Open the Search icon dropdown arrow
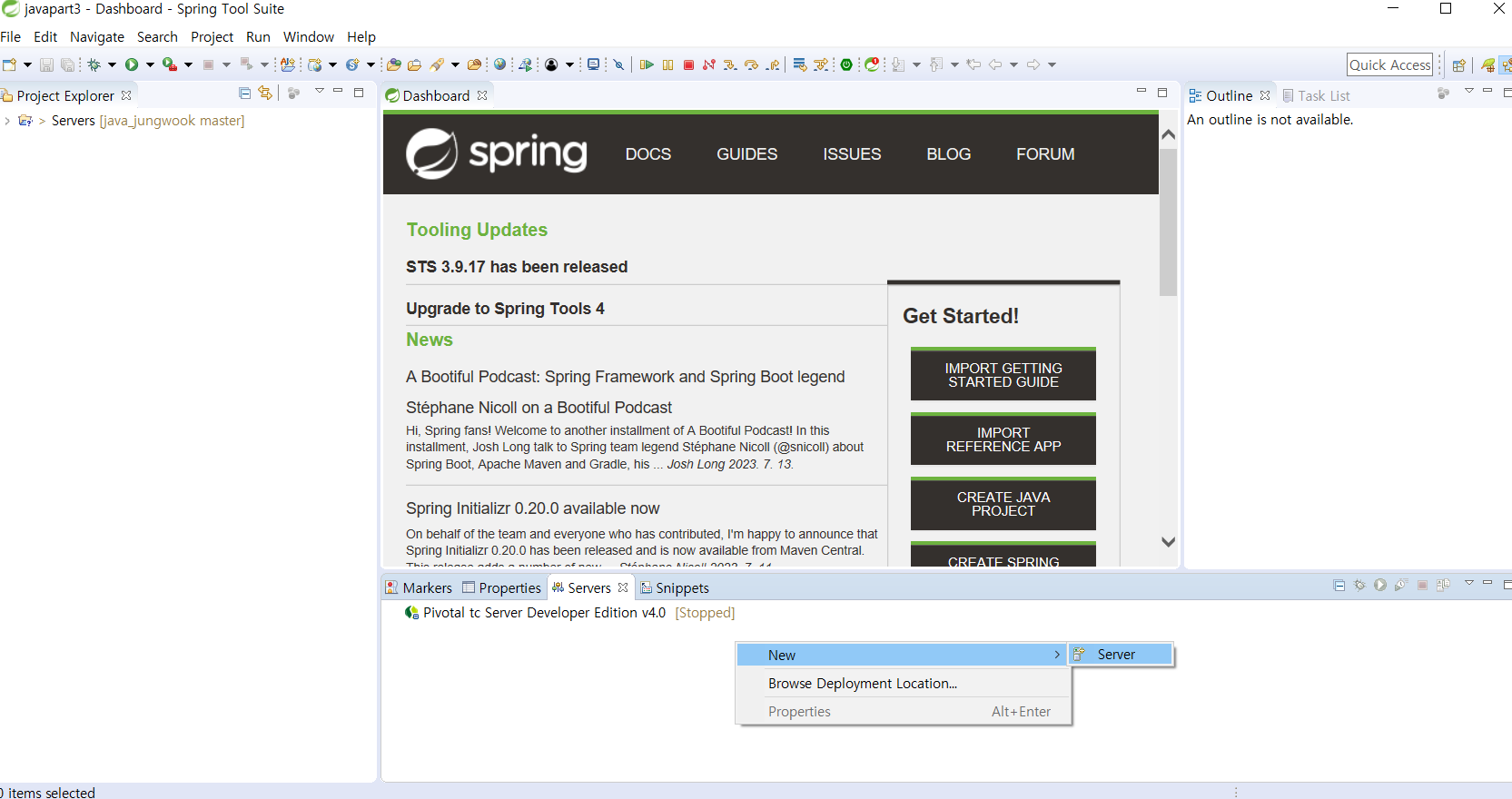Image resolution: width=1512 pixels, height=799 pixels. (x=455, y=64)
